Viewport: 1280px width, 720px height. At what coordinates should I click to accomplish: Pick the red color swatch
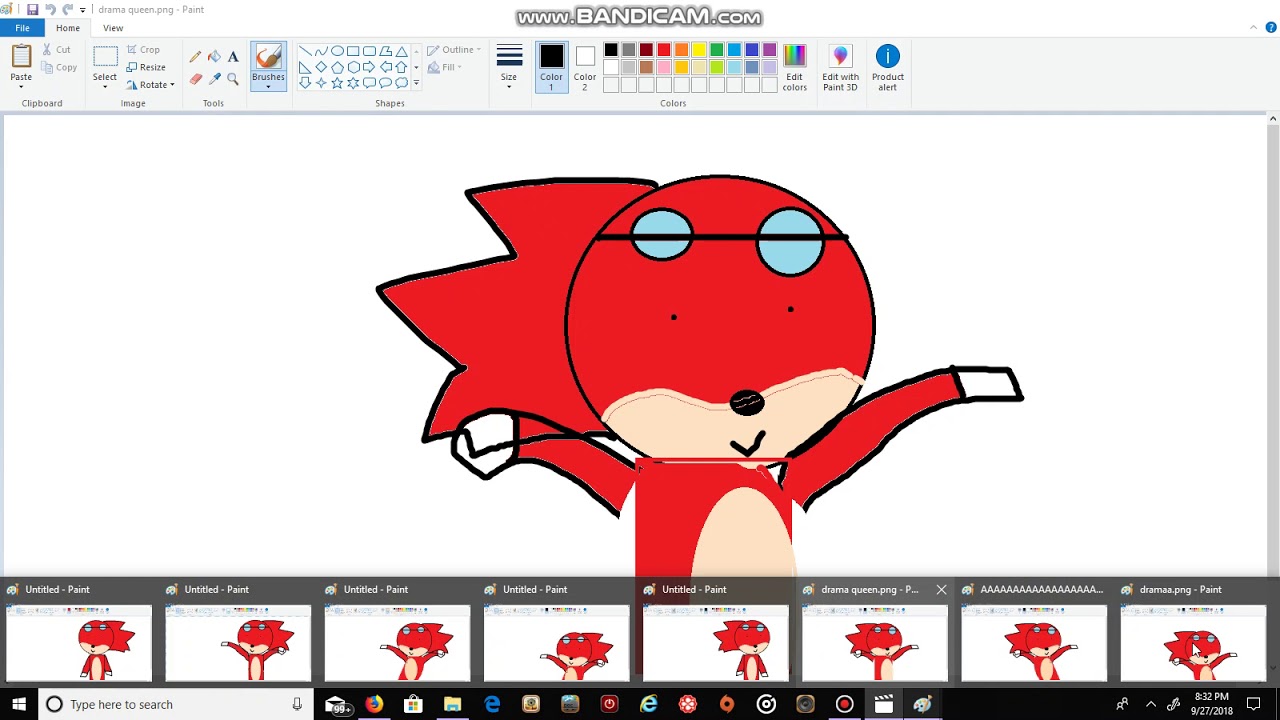[664, 50]
